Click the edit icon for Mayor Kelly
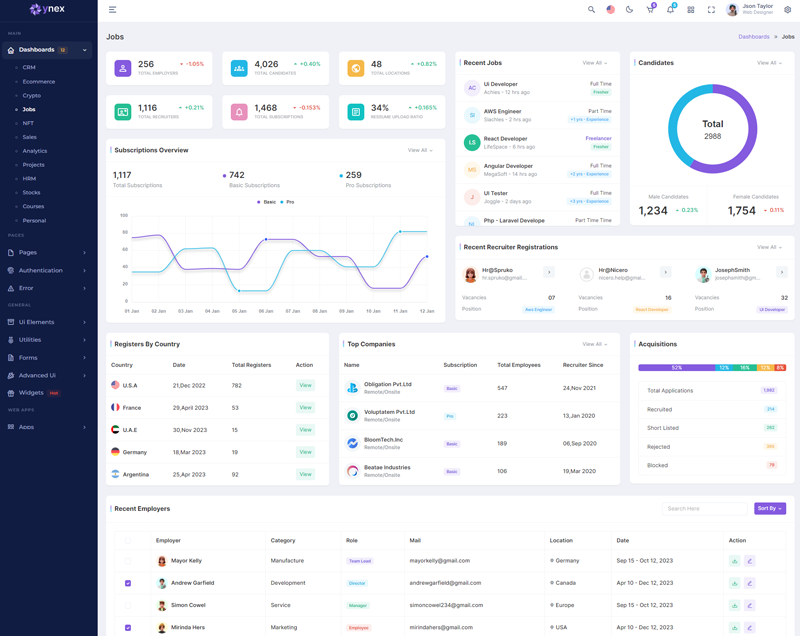This screenshot has height=636, width=800. (750, 561)
